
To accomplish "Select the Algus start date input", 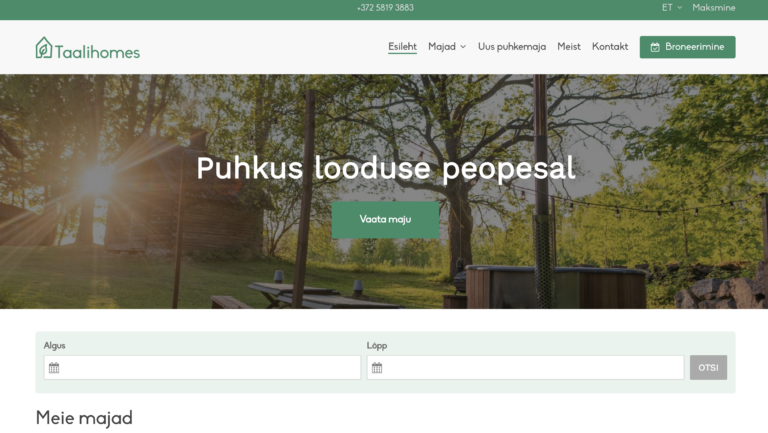I will 210,368.
